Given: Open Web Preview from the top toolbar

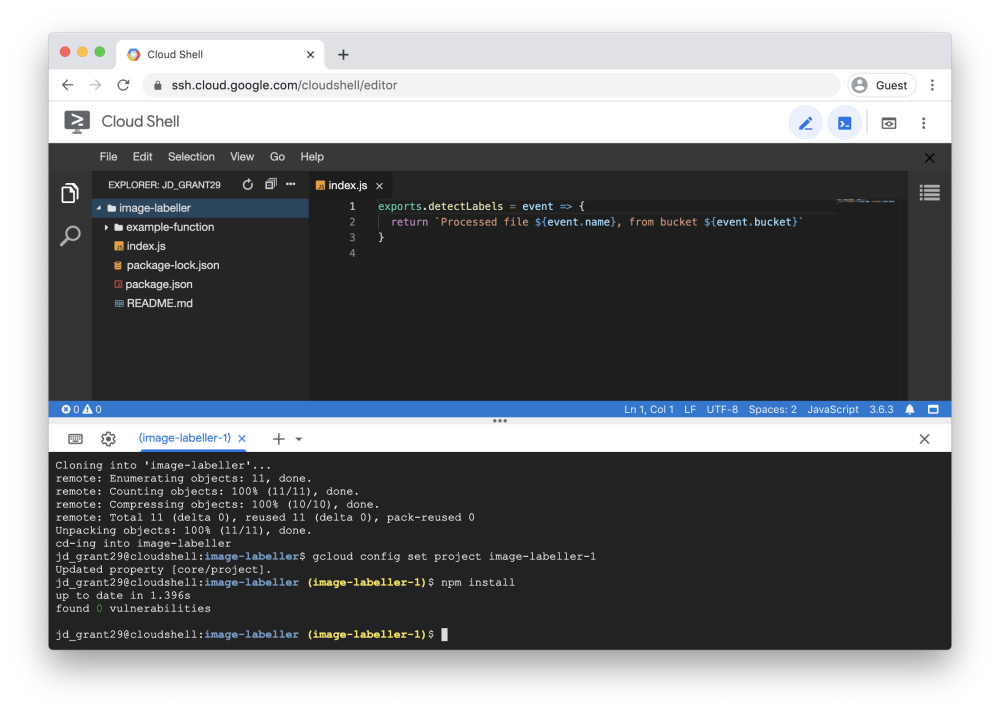Looking at the screenshot, I should point(886,122).
